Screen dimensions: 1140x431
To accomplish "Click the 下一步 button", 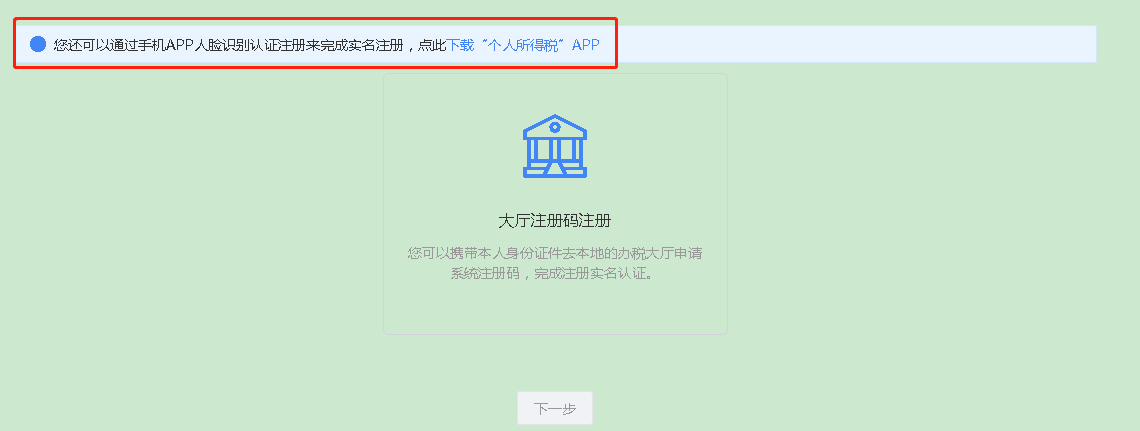I will [x=555, y=408].
